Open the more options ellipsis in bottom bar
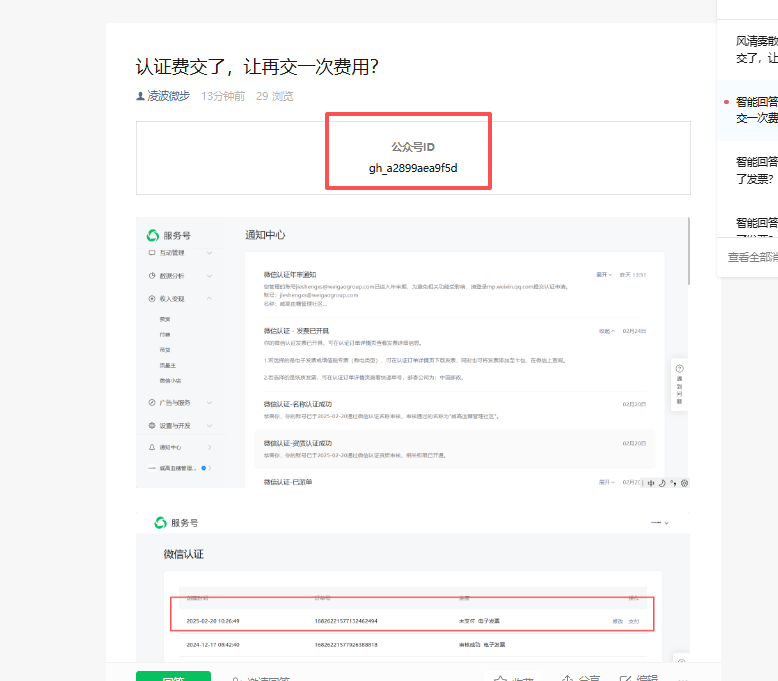The image size is (778, 681). point(683,679)
